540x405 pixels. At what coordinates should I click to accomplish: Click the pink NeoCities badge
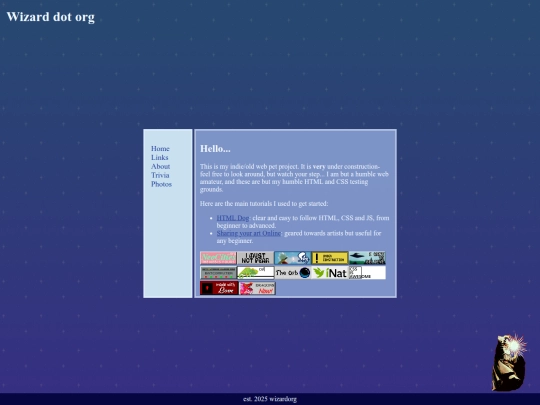coord(218,258)
